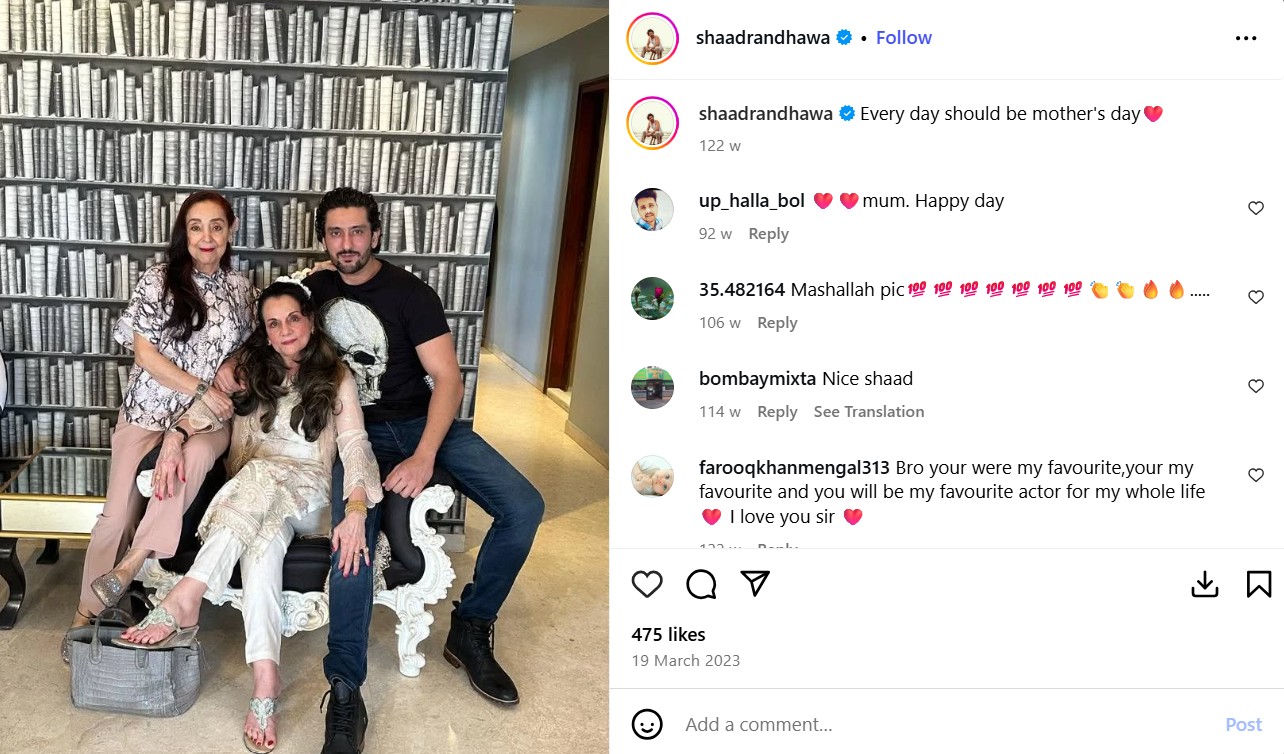
Task: Click in the Add a comment field
Action: coord(945,724)
